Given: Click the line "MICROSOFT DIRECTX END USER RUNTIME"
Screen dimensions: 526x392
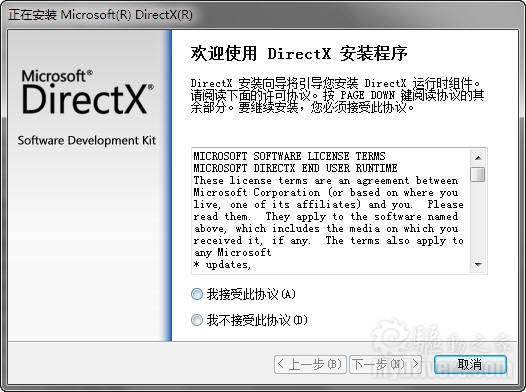Looking at the screenshot, I should coord(295,168).
